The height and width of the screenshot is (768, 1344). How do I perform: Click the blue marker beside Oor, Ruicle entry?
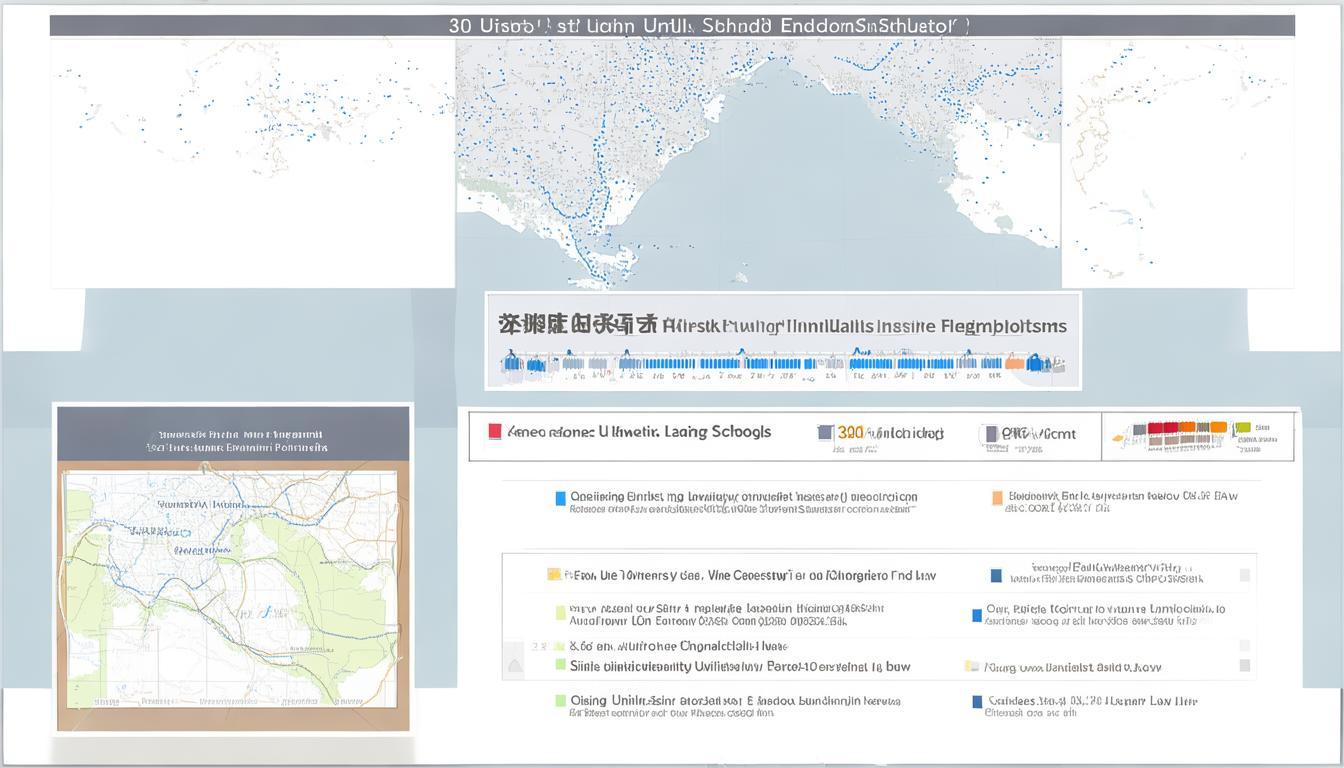coord(977,615)
